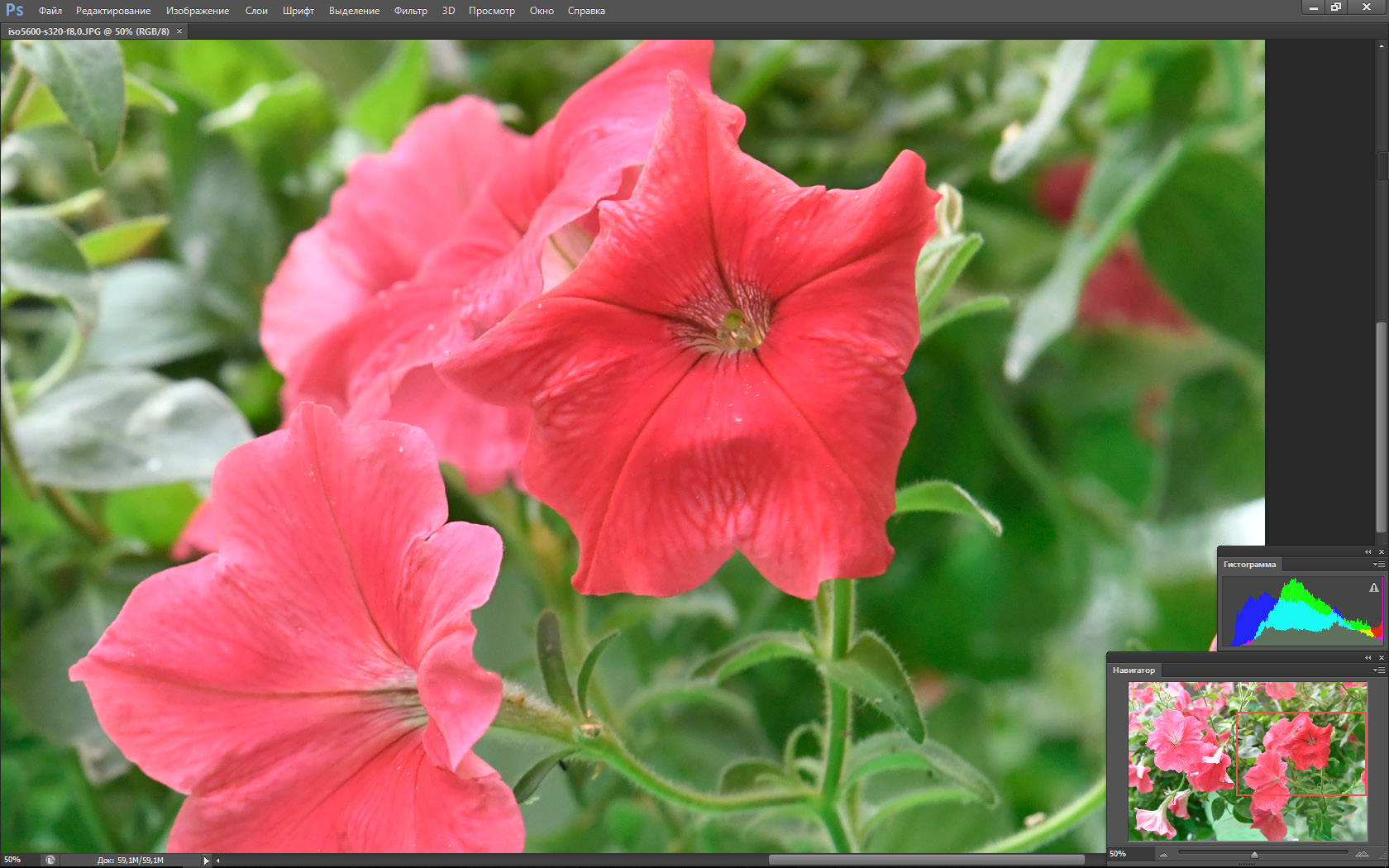Click the Navigator zoom out mountain icon
This screenshot has width=1389, height=868.
1163,854
